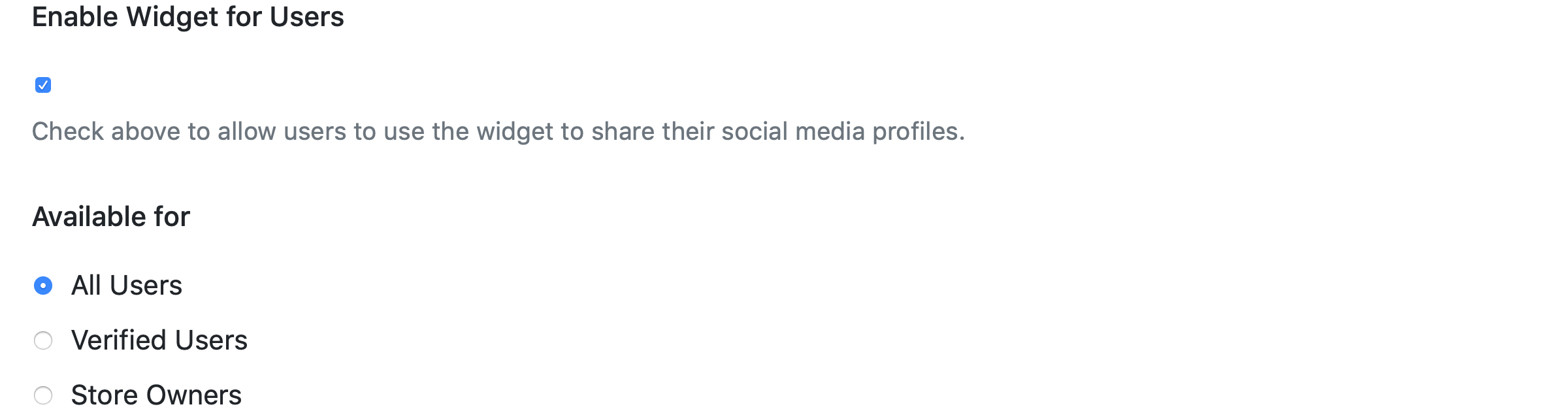This screenshot has width=1568, height=411.
Task: Select the All Users radio button
Action: (43, 286)
